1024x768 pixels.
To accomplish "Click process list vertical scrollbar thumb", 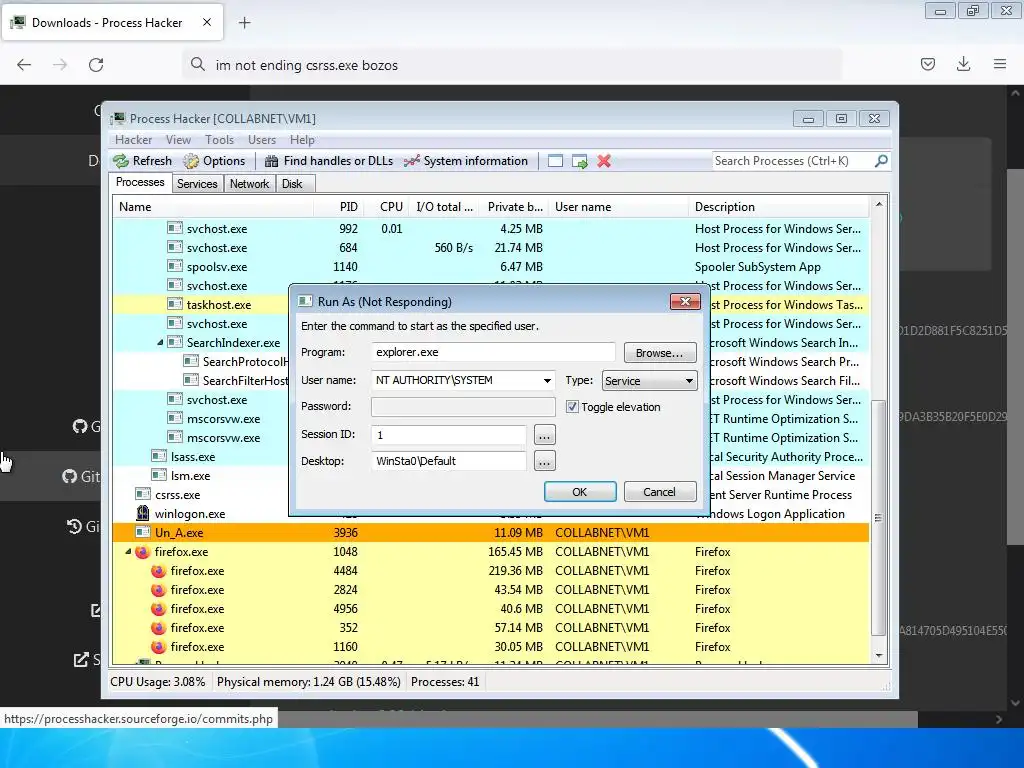I will (x=879, y=518).
